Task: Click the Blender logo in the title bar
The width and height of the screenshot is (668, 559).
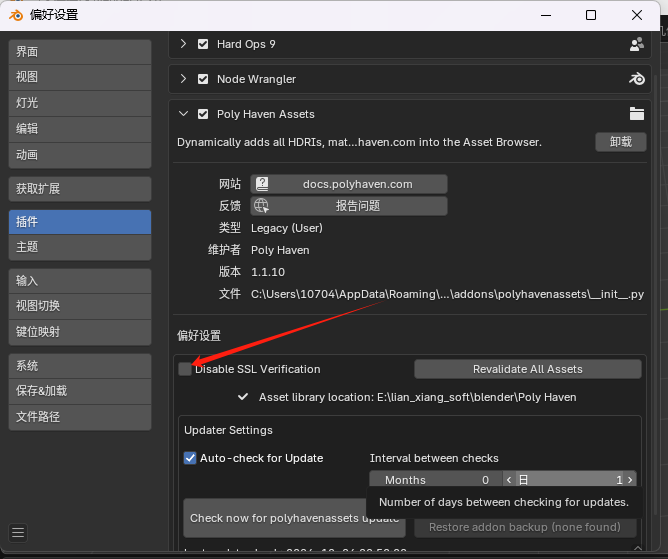Action: 16,15
